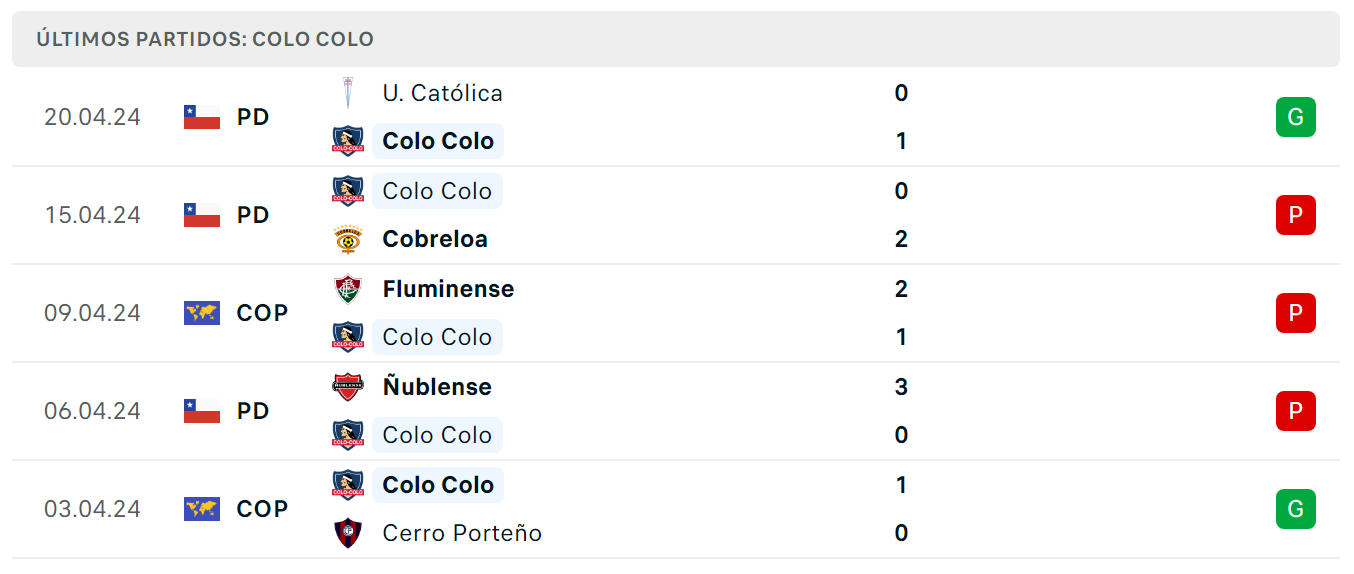Click the Fluminense team crest
Viewport: 1354px width, 574px height.
pyautogui.click(x=347, y=289)
